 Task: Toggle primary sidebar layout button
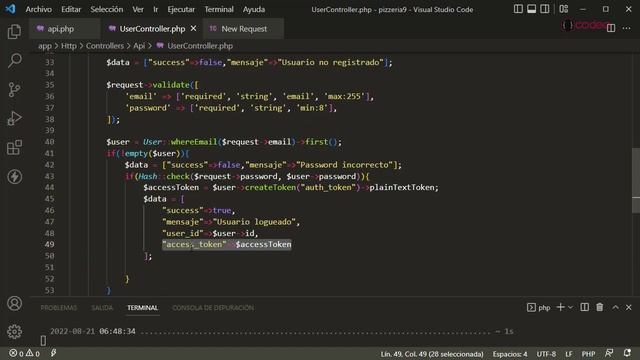(518, 9)
